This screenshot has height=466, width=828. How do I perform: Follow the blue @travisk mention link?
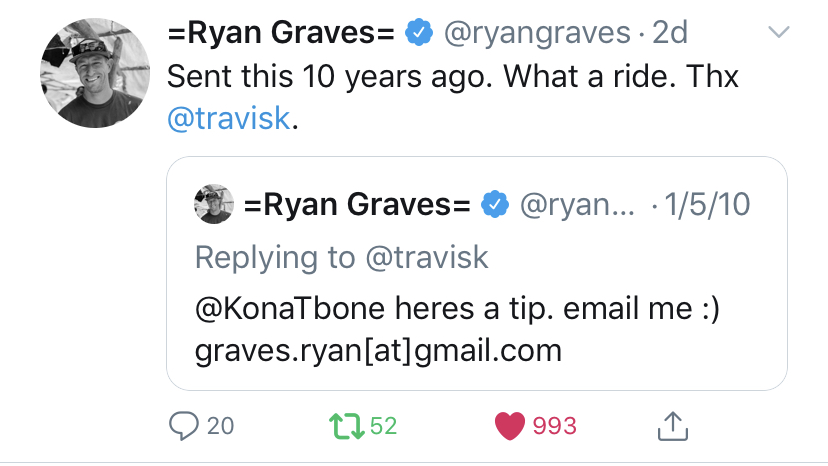[x=231, y=119]
